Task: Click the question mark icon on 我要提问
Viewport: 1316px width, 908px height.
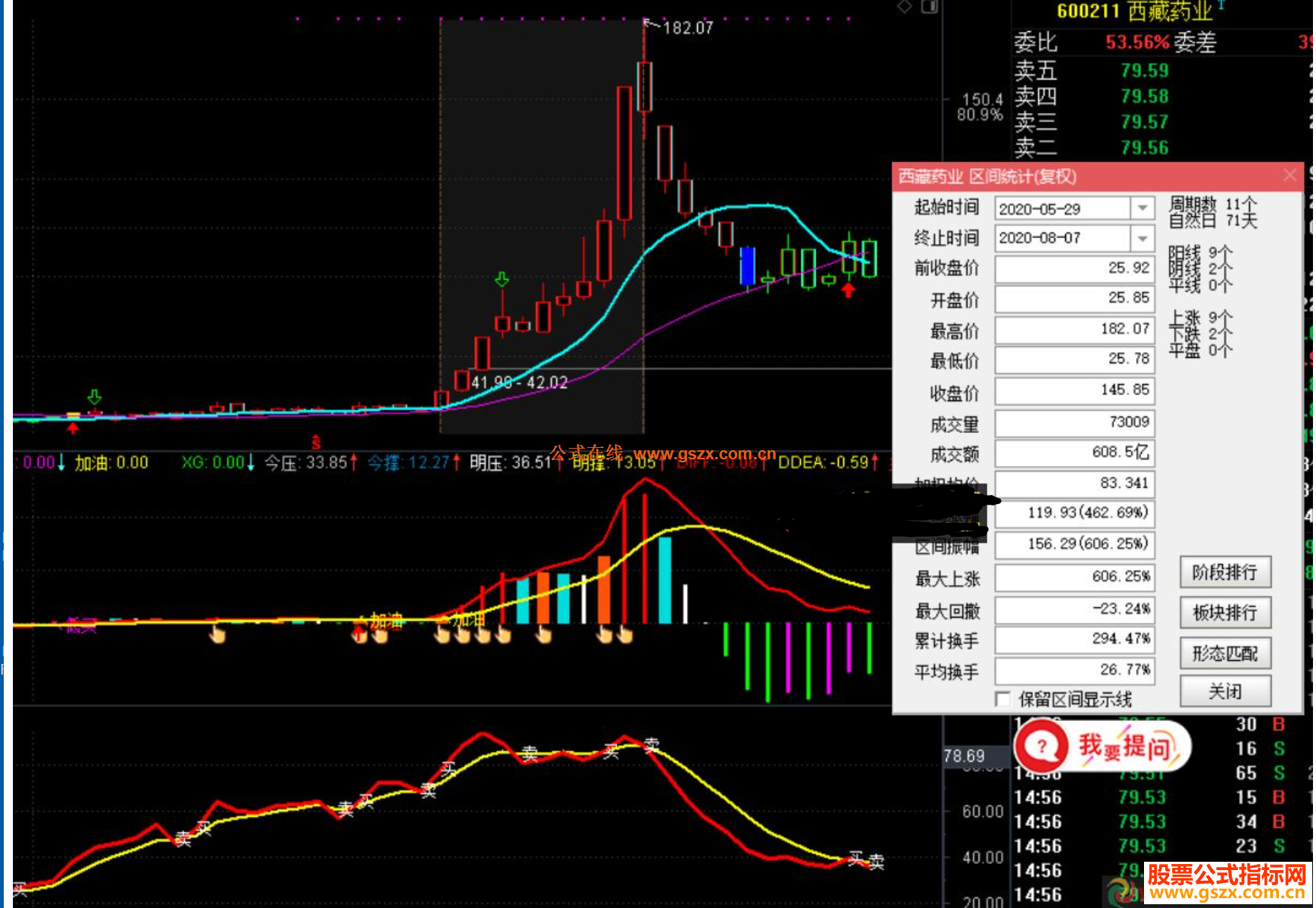Action: [1042, 747]
